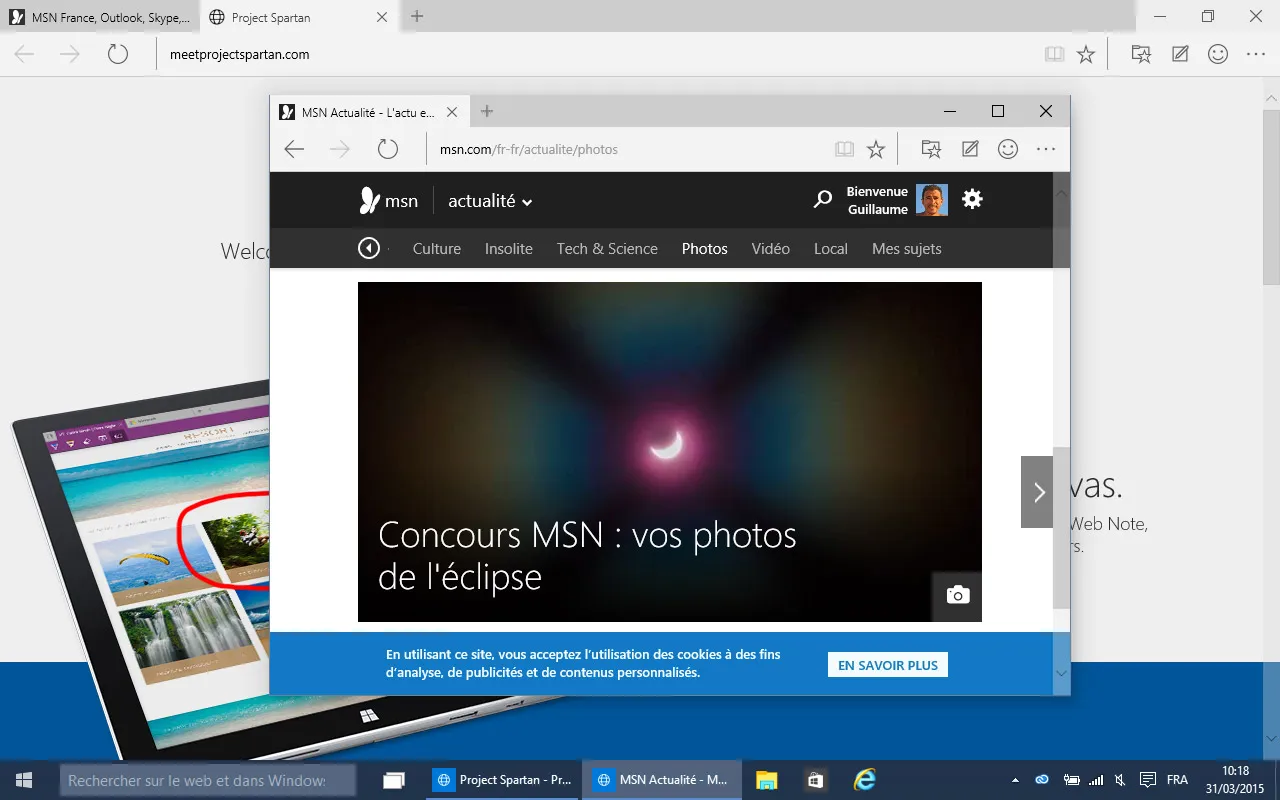1280x800 pixels.
Task: Click the msn.com address bar
Action: tap(628, 149)
